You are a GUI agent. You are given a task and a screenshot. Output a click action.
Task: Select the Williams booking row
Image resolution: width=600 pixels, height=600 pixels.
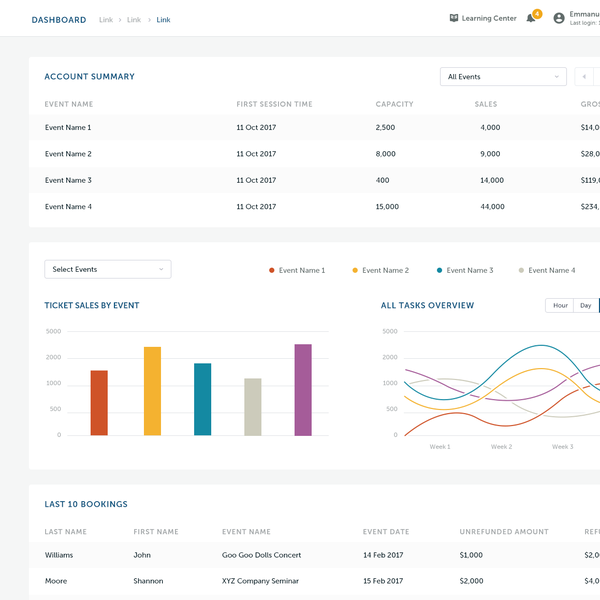315,555
